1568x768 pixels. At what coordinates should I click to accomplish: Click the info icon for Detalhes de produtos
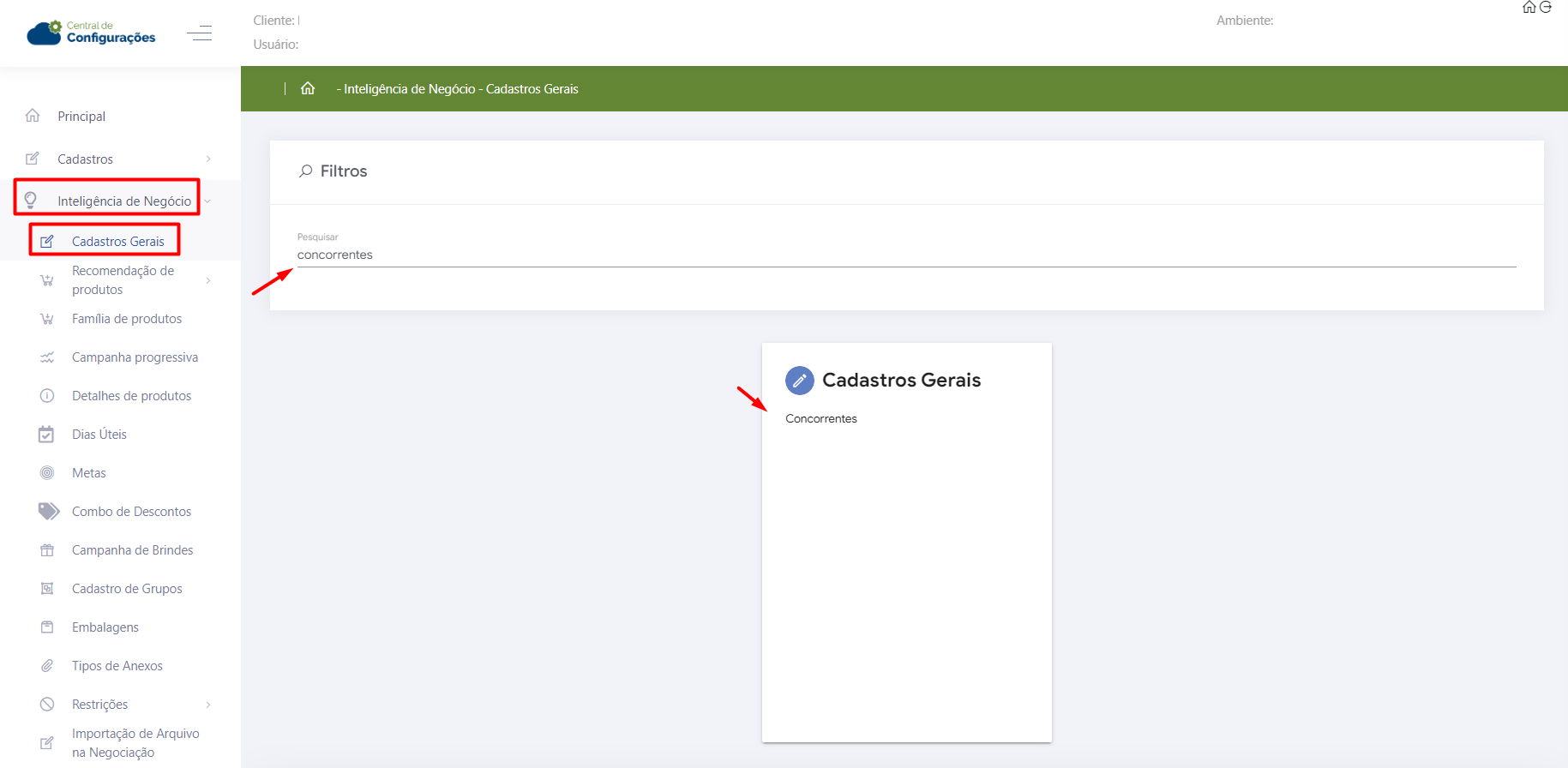[x=47, y=396]
